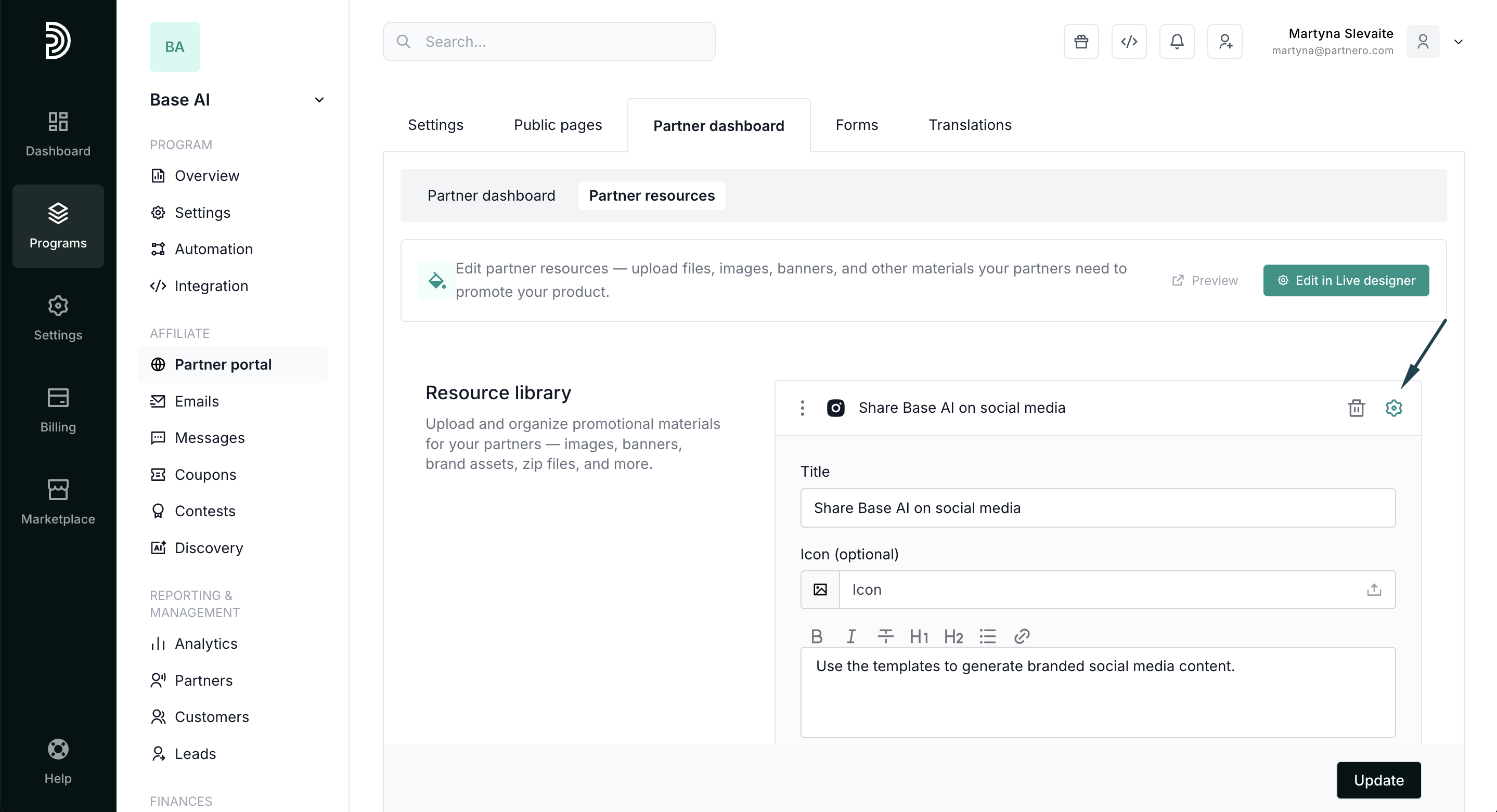Open the code snippet icon in header

(1129, 41)
